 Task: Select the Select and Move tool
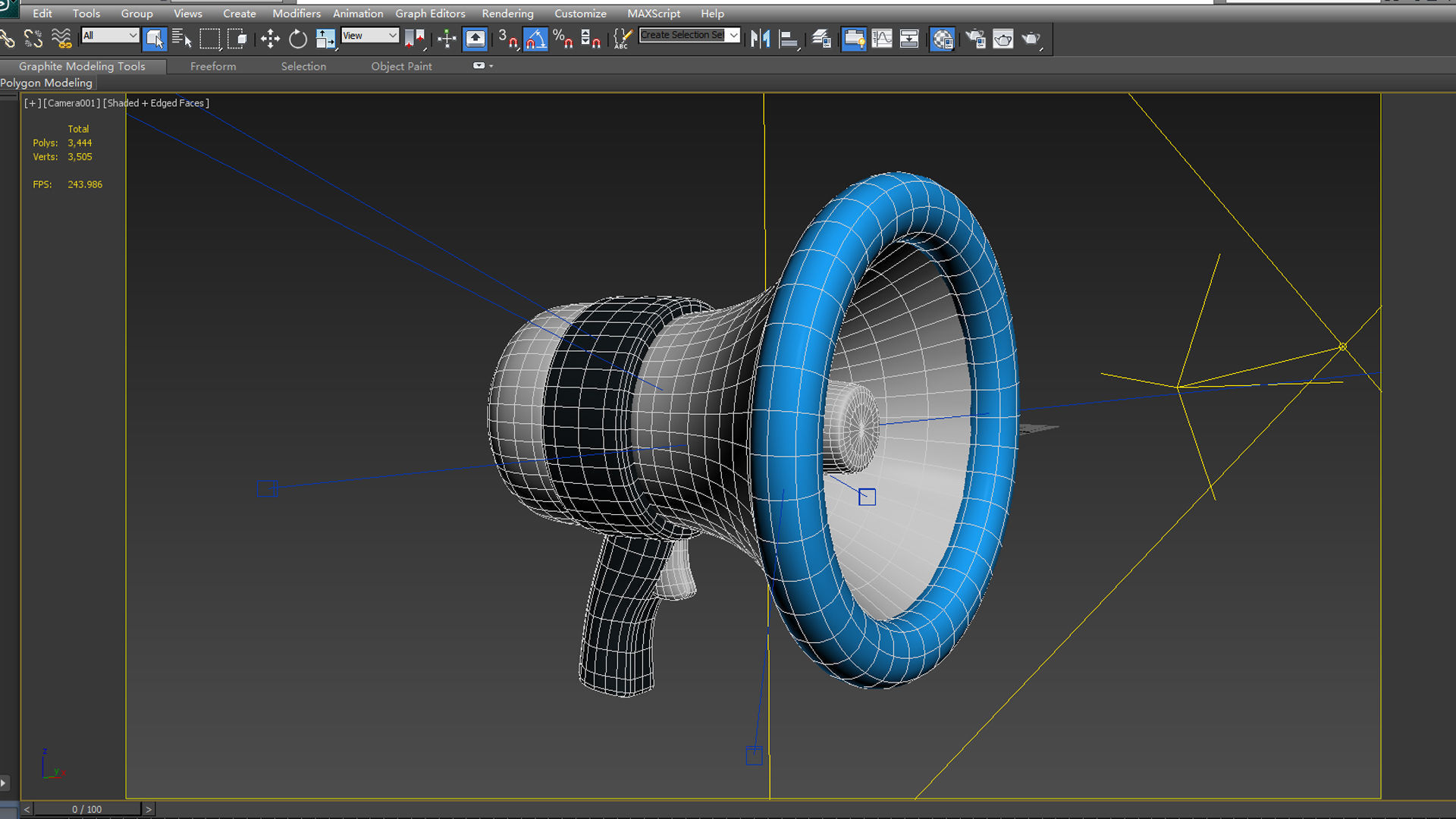[x=270, y=39]
